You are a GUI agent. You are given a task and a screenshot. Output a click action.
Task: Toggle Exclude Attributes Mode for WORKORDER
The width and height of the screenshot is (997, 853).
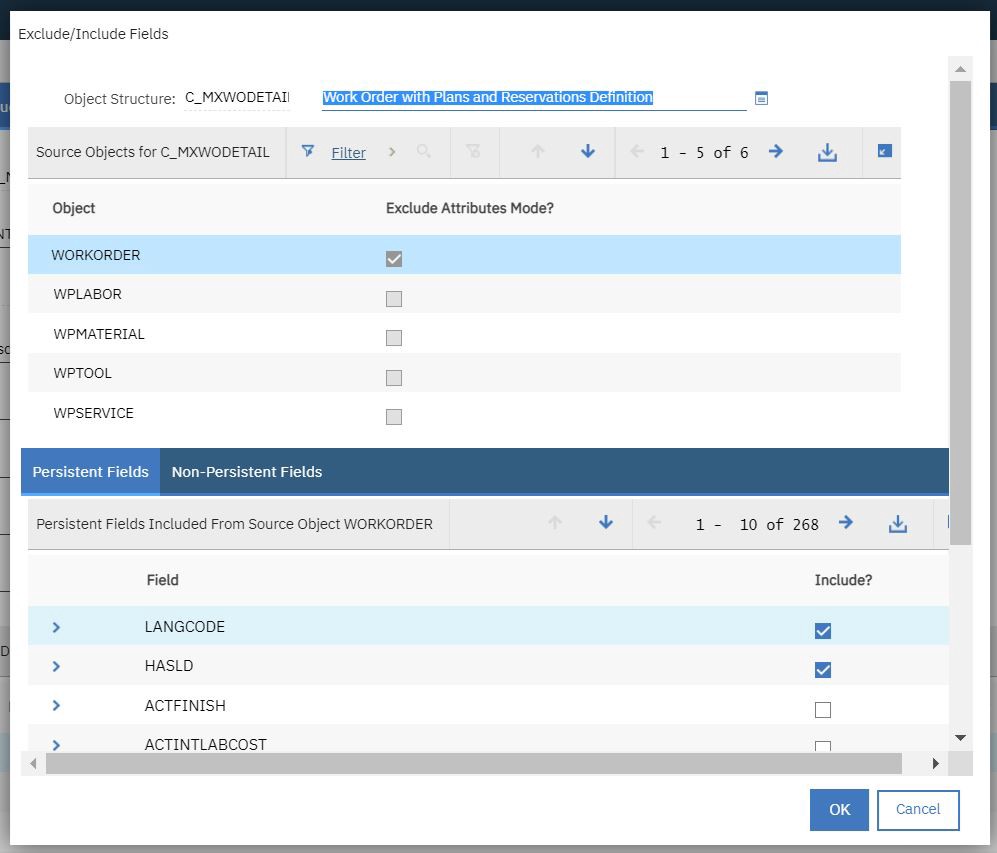(x=394, y=259)
